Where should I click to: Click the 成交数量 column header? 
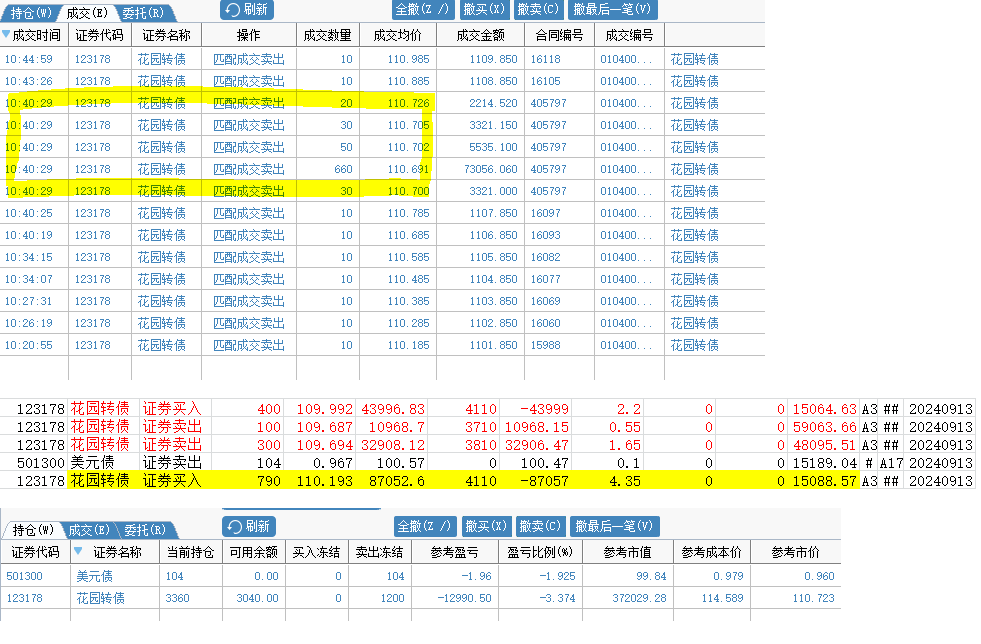(327, 35)
